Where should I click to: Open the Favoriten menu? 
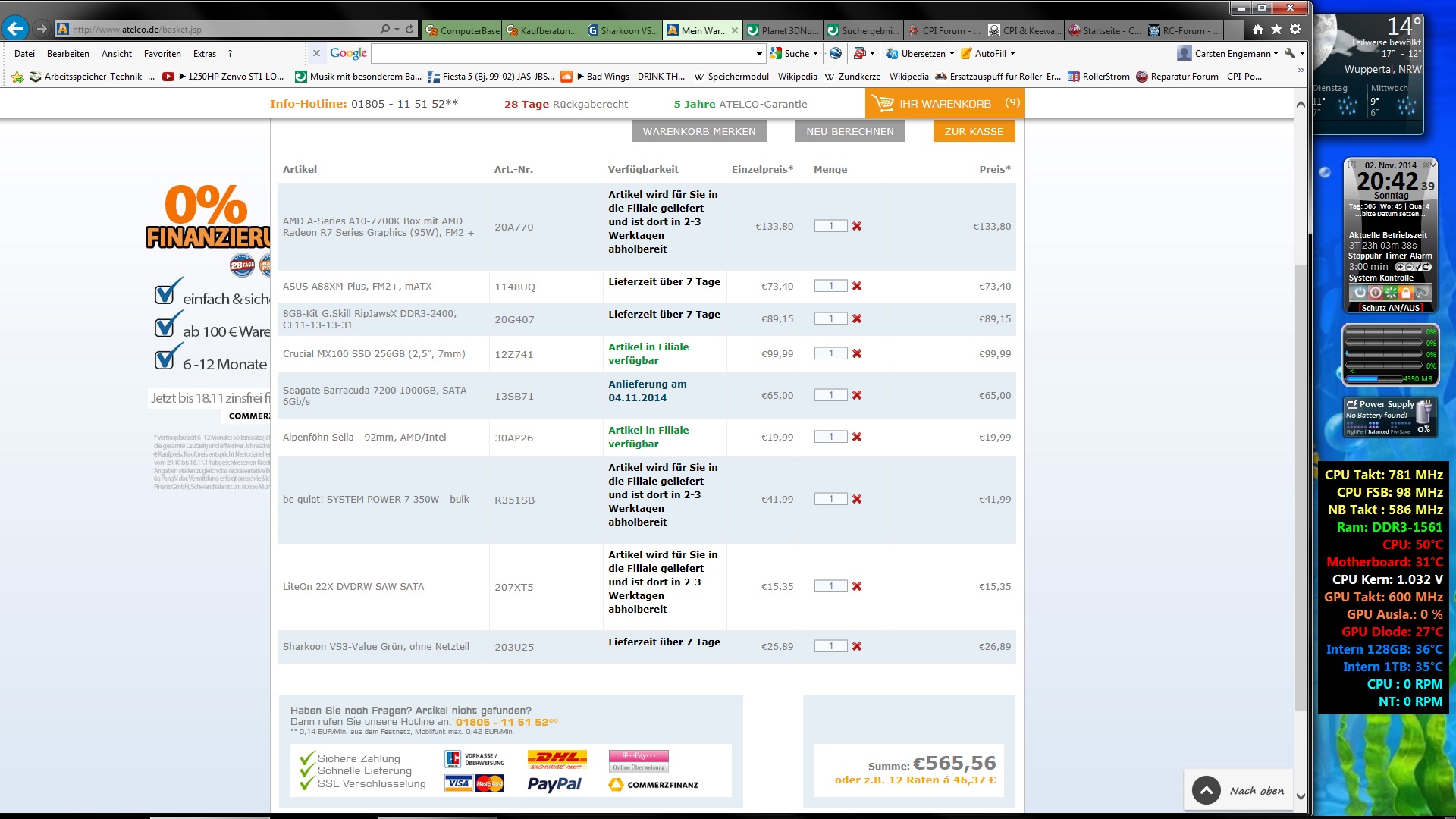(x=162, y=54)
